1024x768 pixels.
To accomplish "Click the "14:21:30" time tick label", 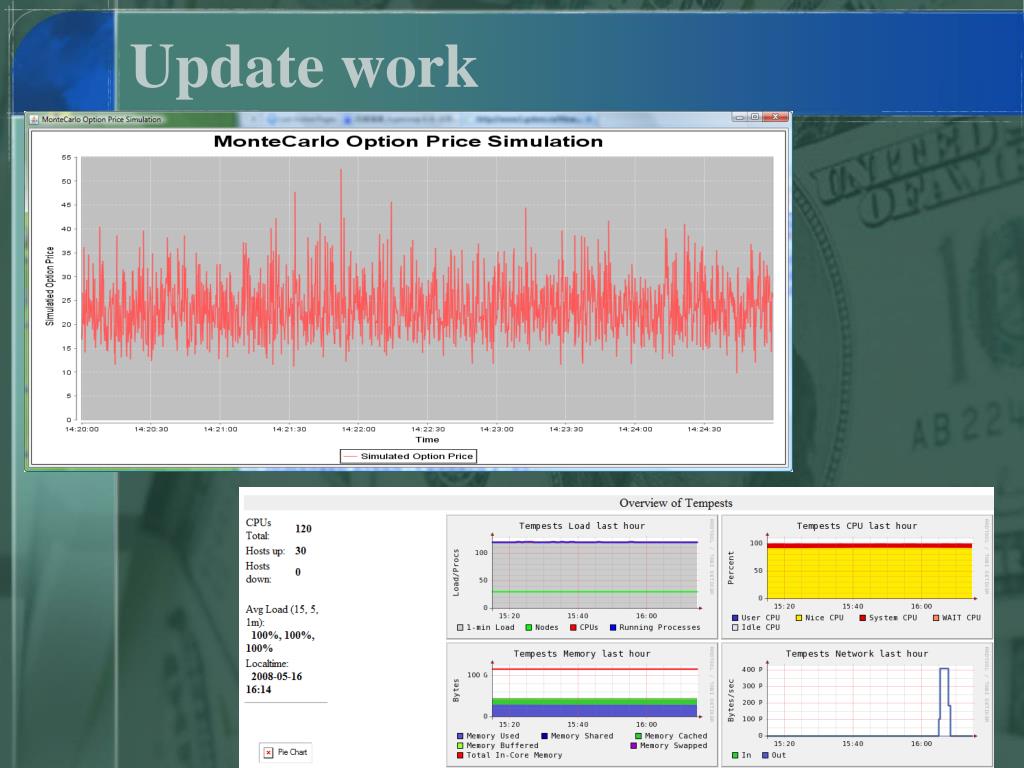I will pos(289,430).
